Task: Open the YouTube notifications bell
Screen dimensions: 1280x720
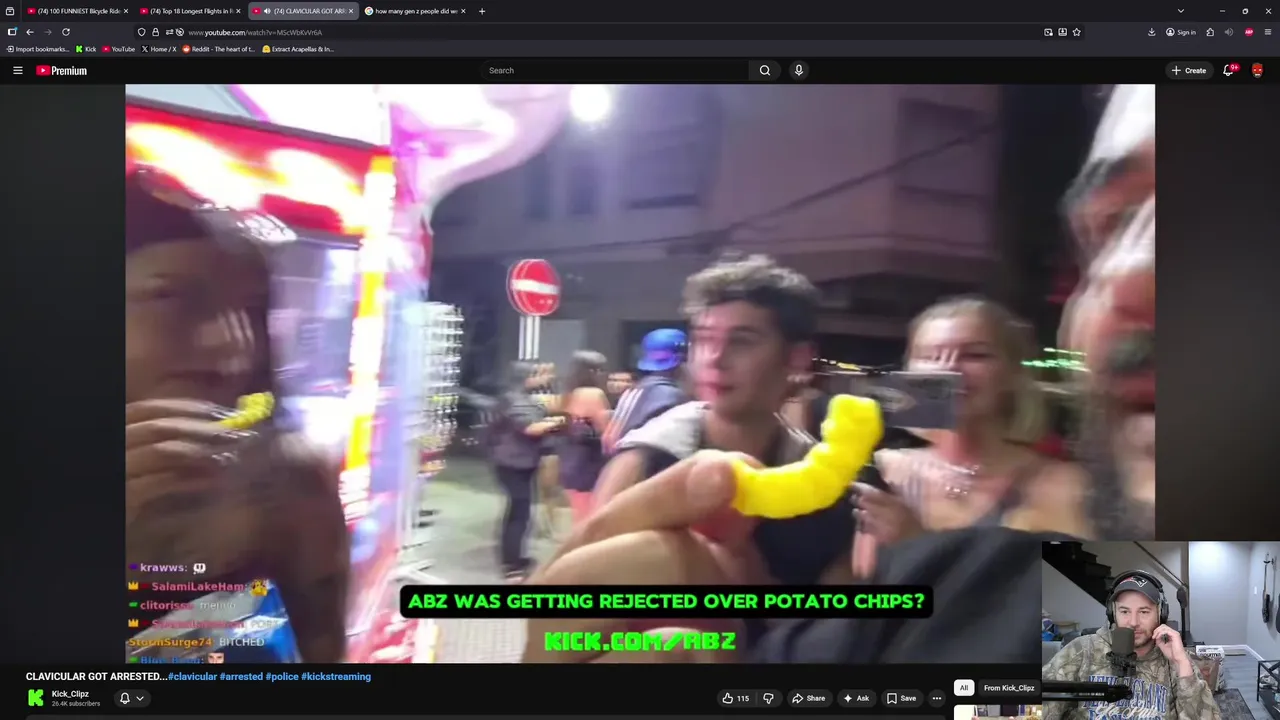Action: click(x=1229, y=70)
